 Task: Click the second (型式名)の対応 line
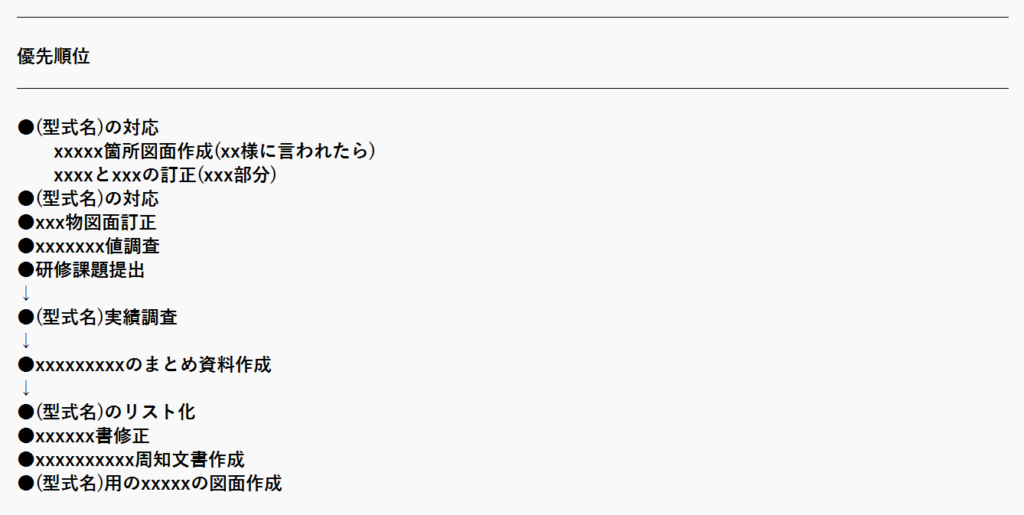(88, 198)
